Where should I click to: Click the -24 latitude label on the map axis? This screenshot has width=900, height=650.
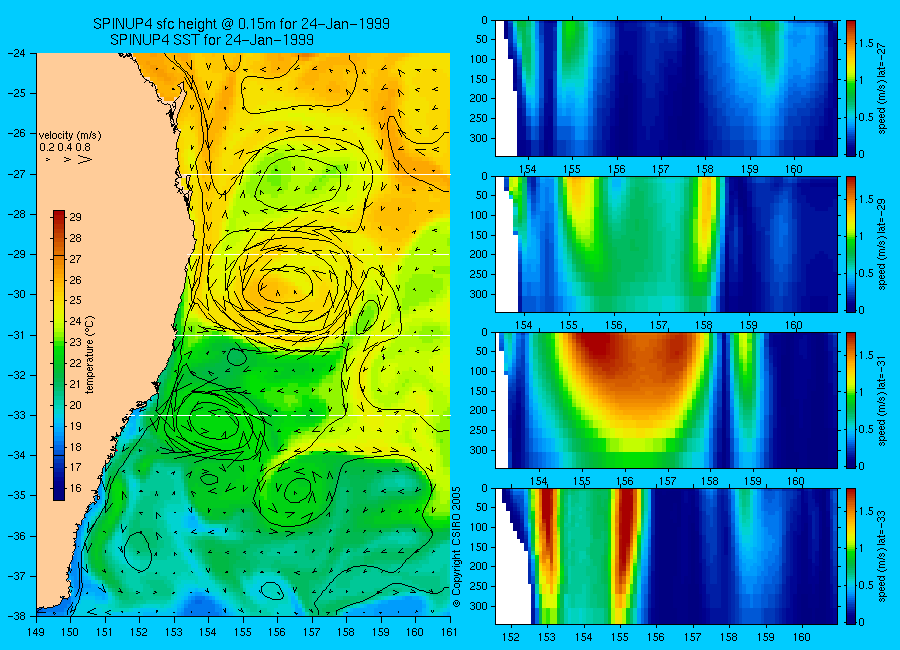19,53
